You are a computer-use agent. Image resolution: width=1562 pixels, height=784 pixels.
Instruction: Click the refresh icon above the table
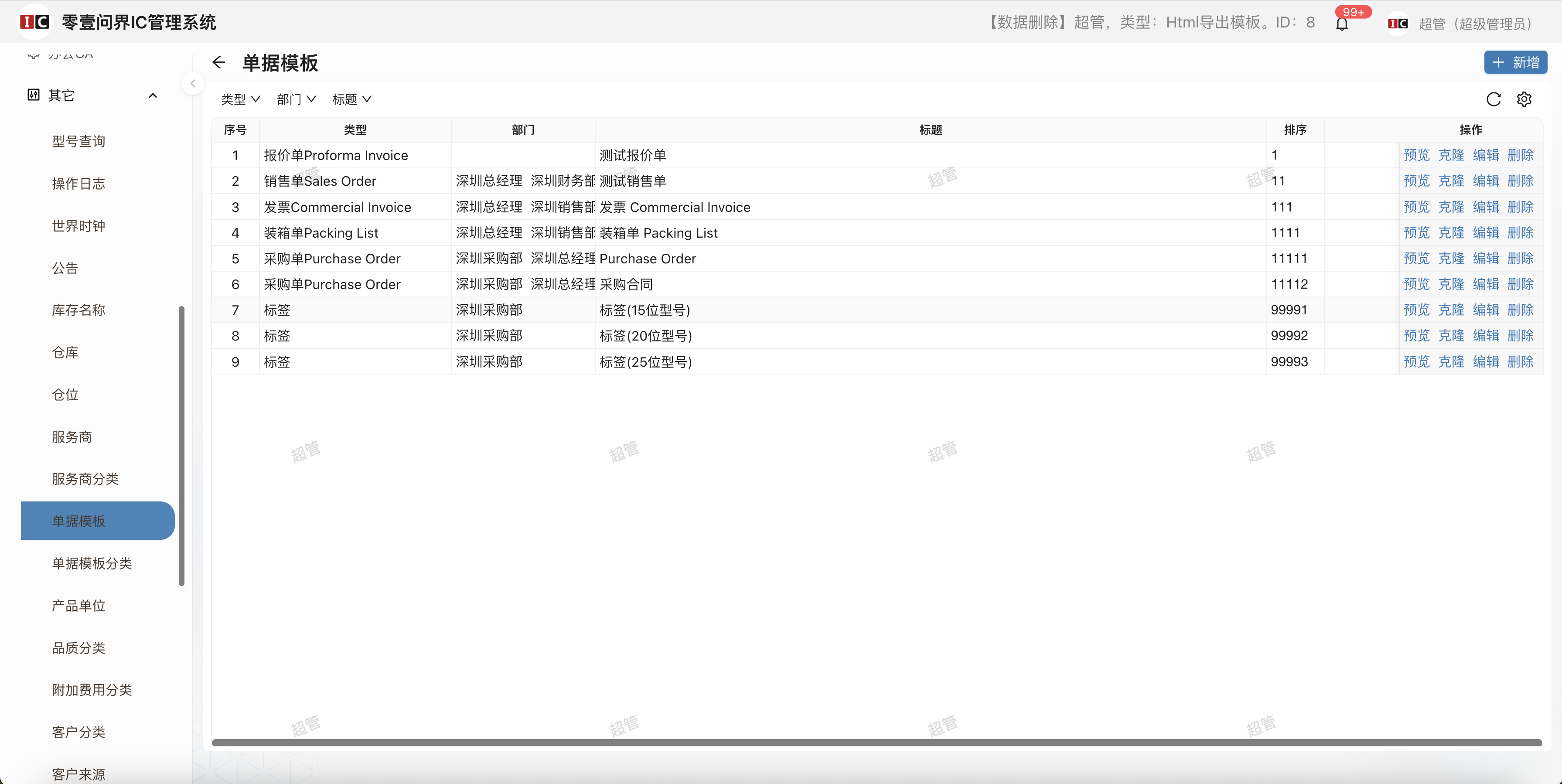1493,99
